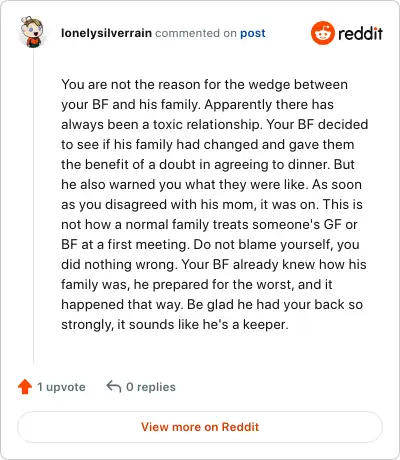The image size is (400, 460).
Task: Click the 'View more on Reddit' button
Action: point(200,427)
